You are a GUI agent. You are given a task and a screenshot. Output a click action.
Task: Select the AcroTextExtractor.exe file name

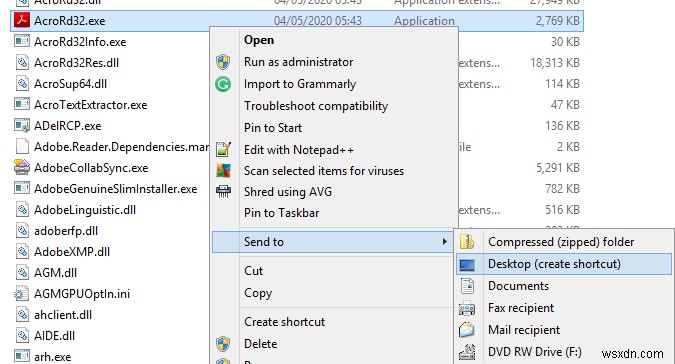[x=90, y=105]
